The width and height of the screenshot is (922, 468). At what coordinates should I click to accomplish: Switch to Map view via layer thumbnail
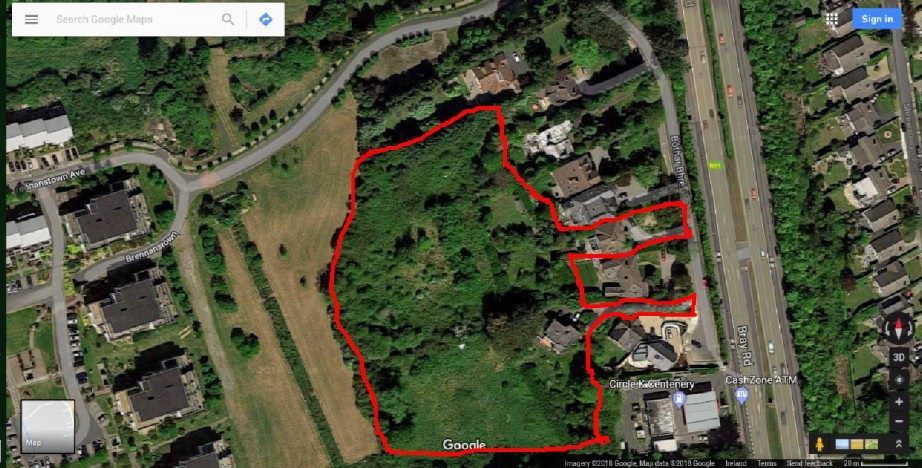pos(48,426)
